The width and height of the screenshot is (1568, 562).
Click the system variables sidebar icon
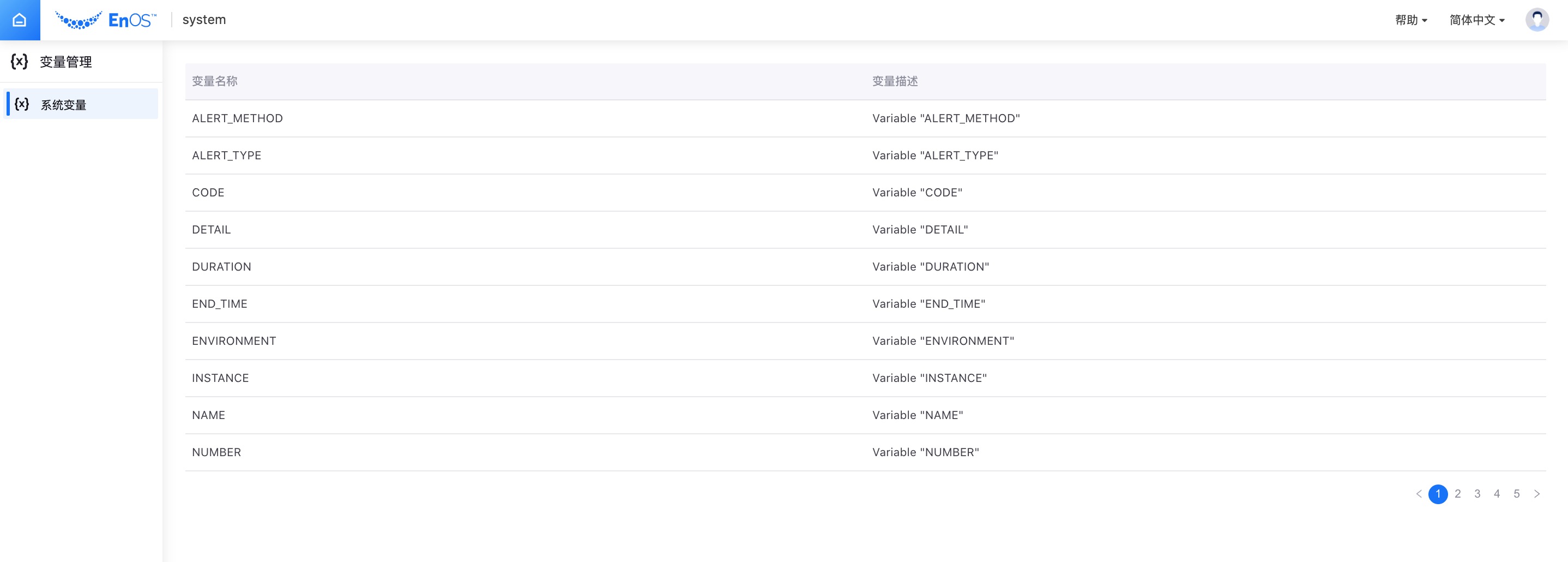[22, 104]
